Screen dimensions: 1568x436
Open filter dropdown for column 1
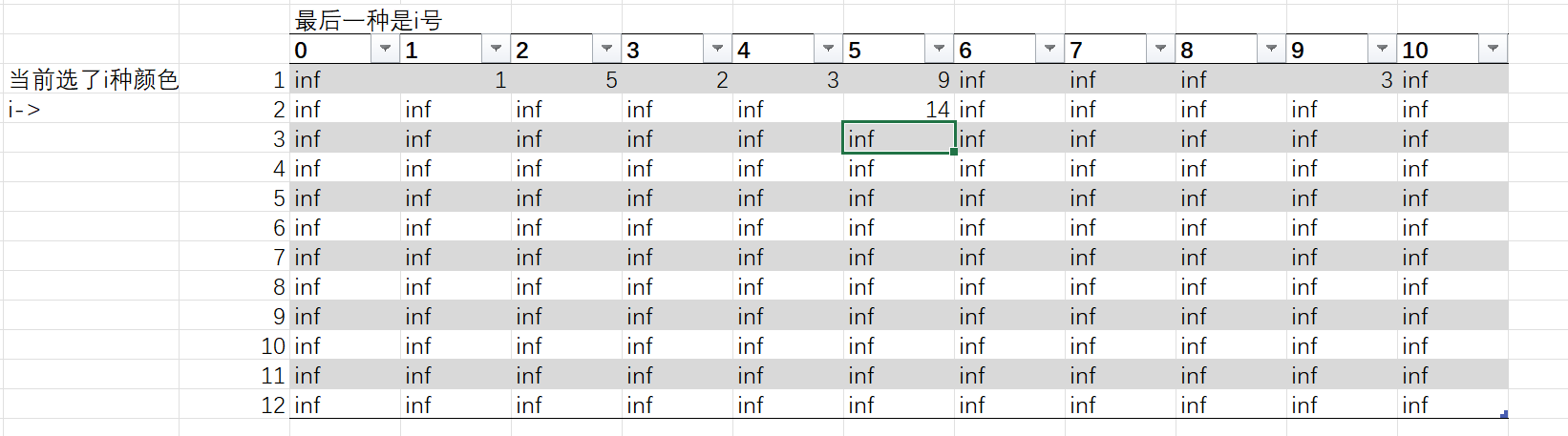[496, 49]
